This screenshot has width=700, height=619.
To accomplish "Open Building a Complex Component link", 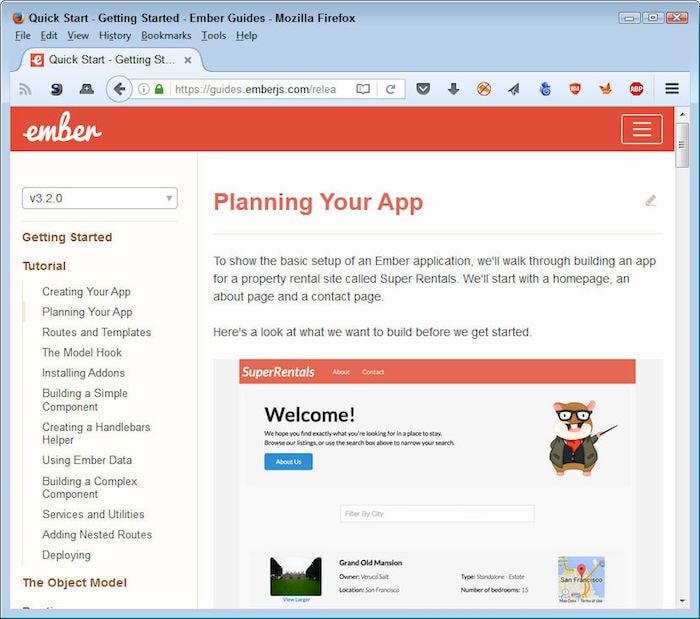I will (x=89, y=487).
